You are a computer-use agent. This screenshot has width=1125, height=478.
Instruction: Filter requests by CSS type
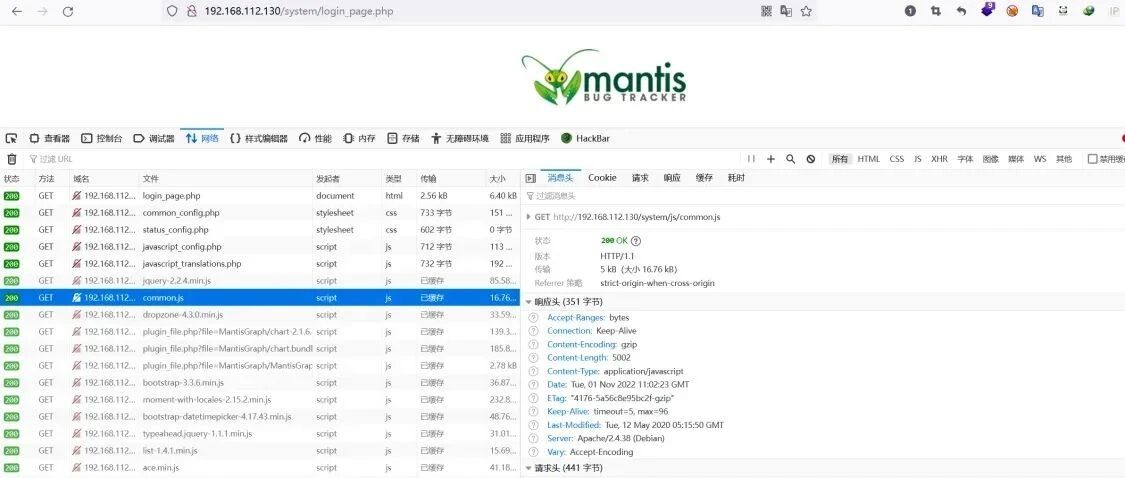pos(897,159)
